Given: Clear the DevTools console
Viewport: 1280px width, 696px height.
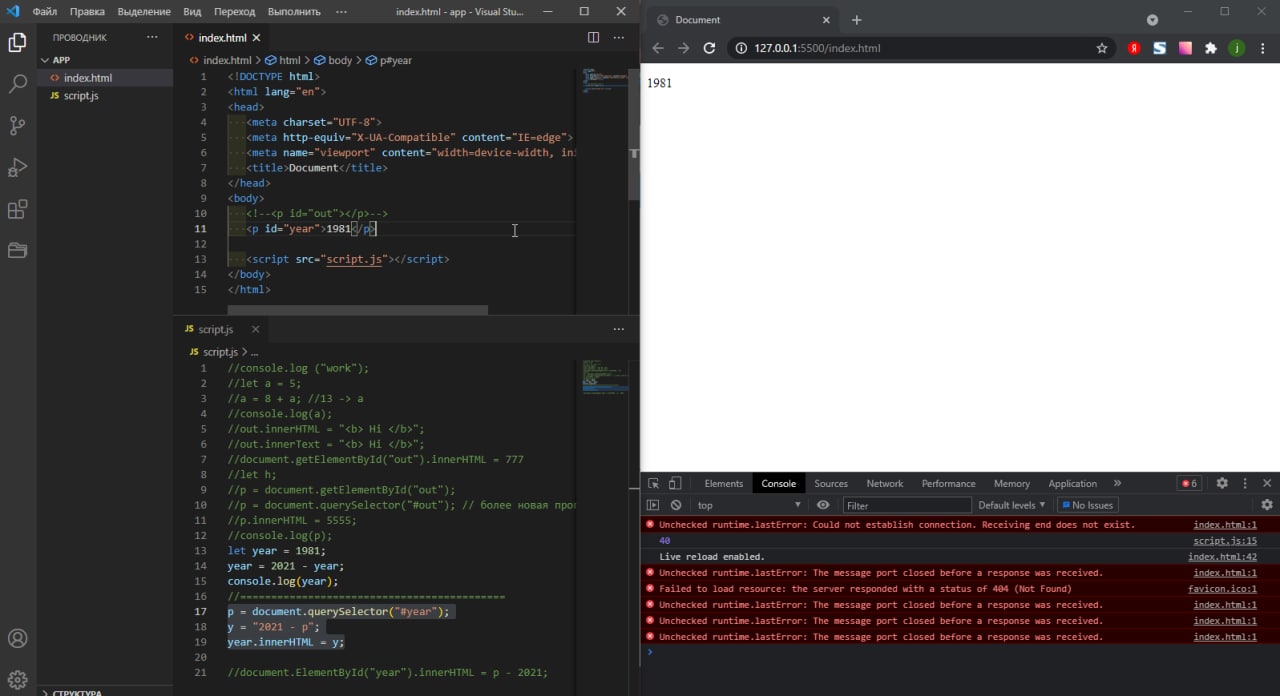Looking at the screenshot, I should [676, 505].
